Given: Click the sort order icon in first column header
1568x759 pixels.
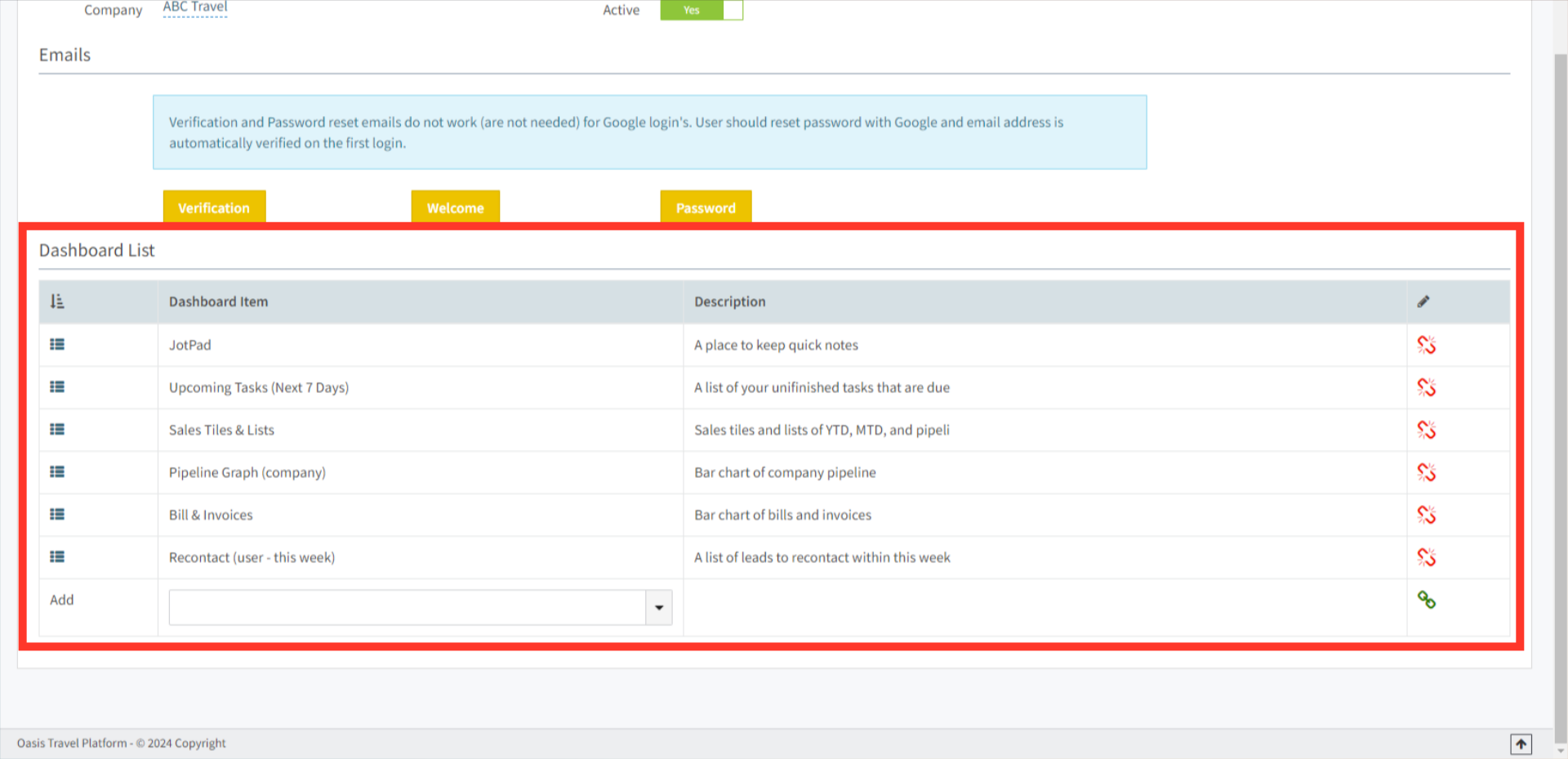Looking at the screenshot, I should [57, 301].
